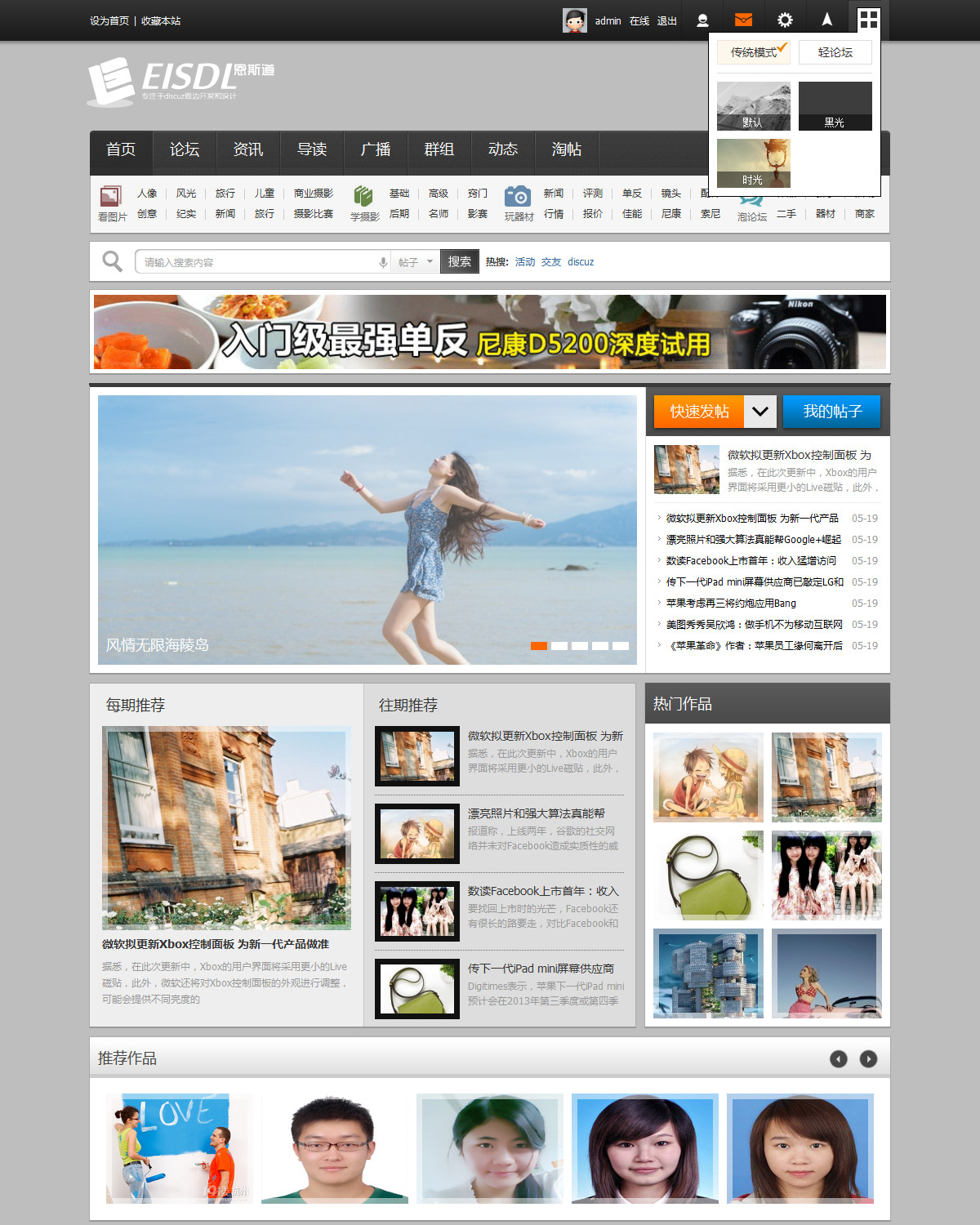Click the Nikon D5200 banner ad
The width and height of the screenshot is (980, 1225).
(490, 332)
